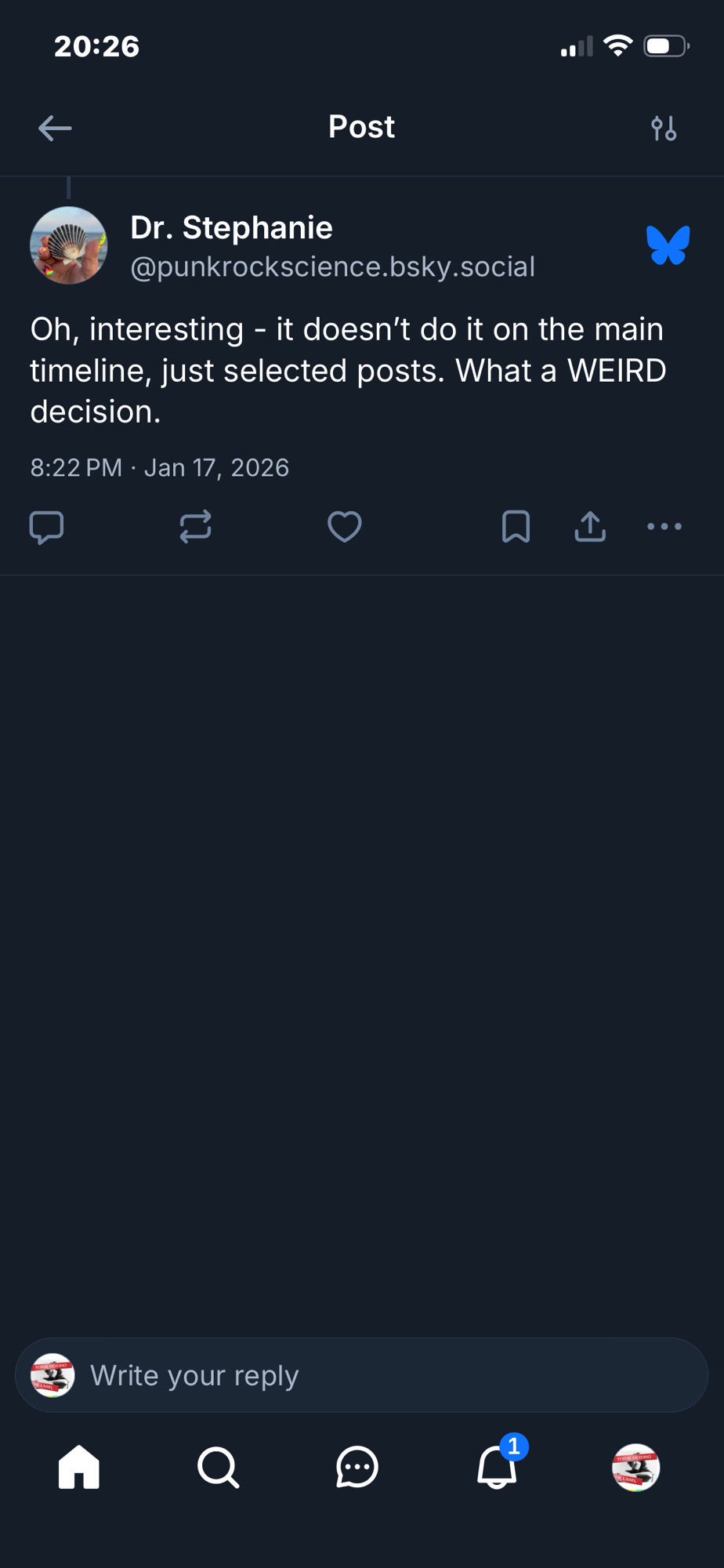Image resolution: width=724 pixels, height=1568 pixels.
Task: Share the post via share icon
Action: (590, 527)
